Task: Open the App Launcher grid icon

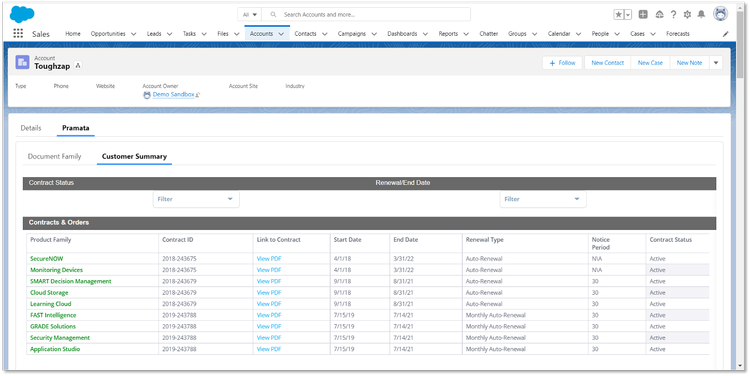Action: pyautogui.click(x=18, y=33)
